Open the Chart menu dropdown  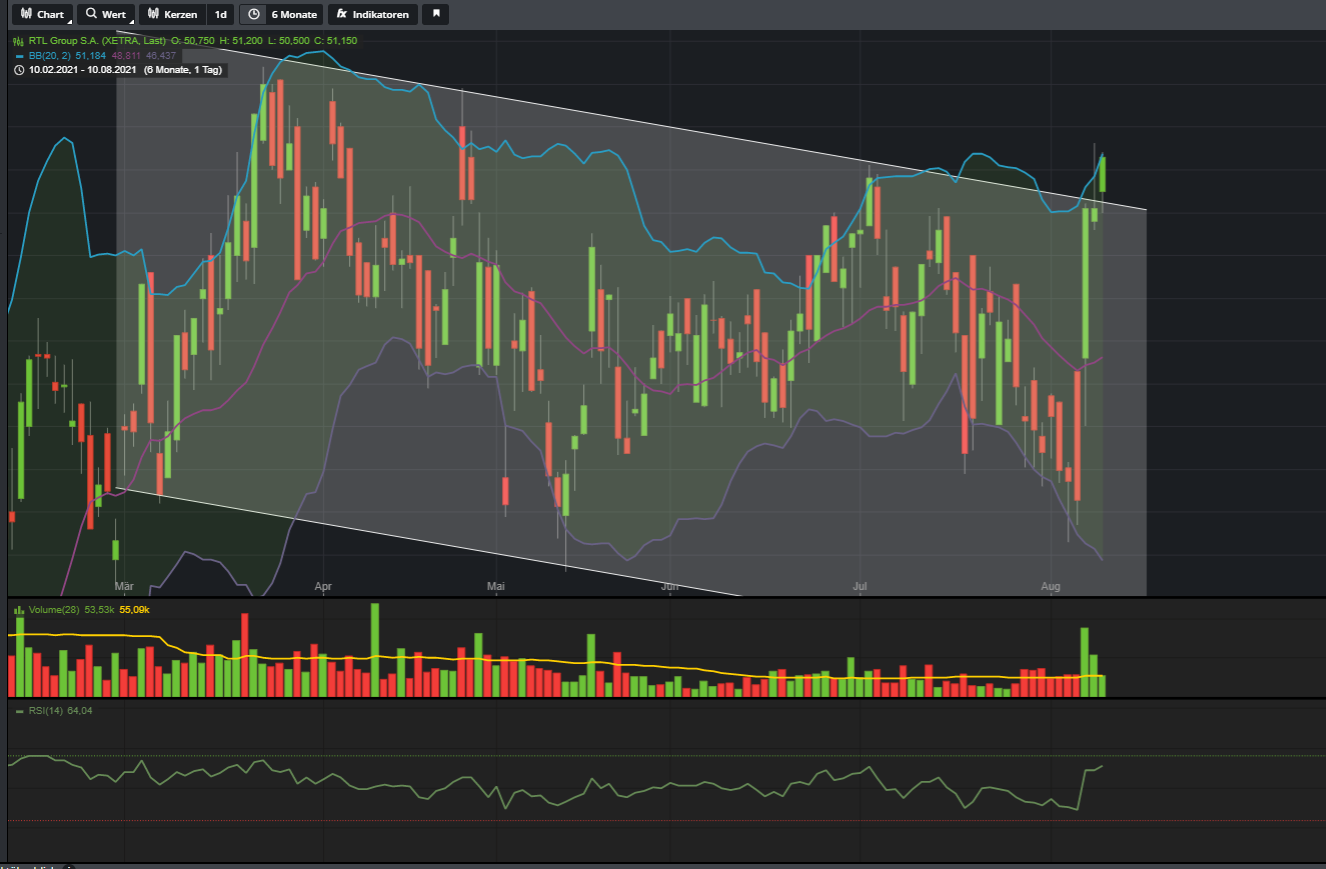pyautogui.click(x=42, y=15)
